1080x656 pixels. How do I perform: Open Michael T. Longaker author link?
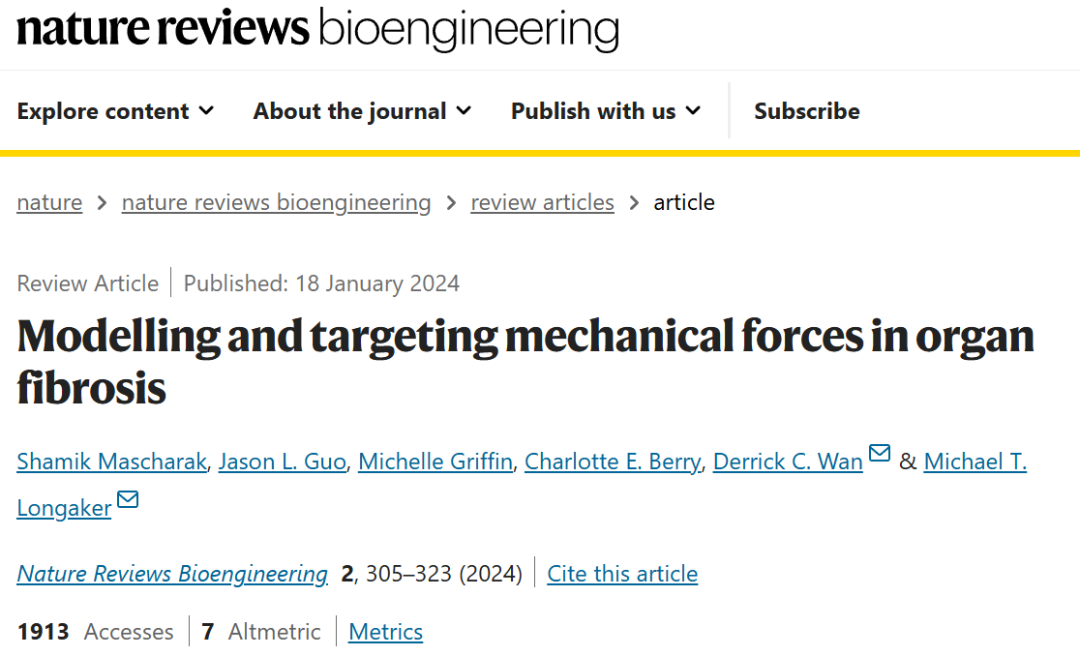click(x=974, y=462)
